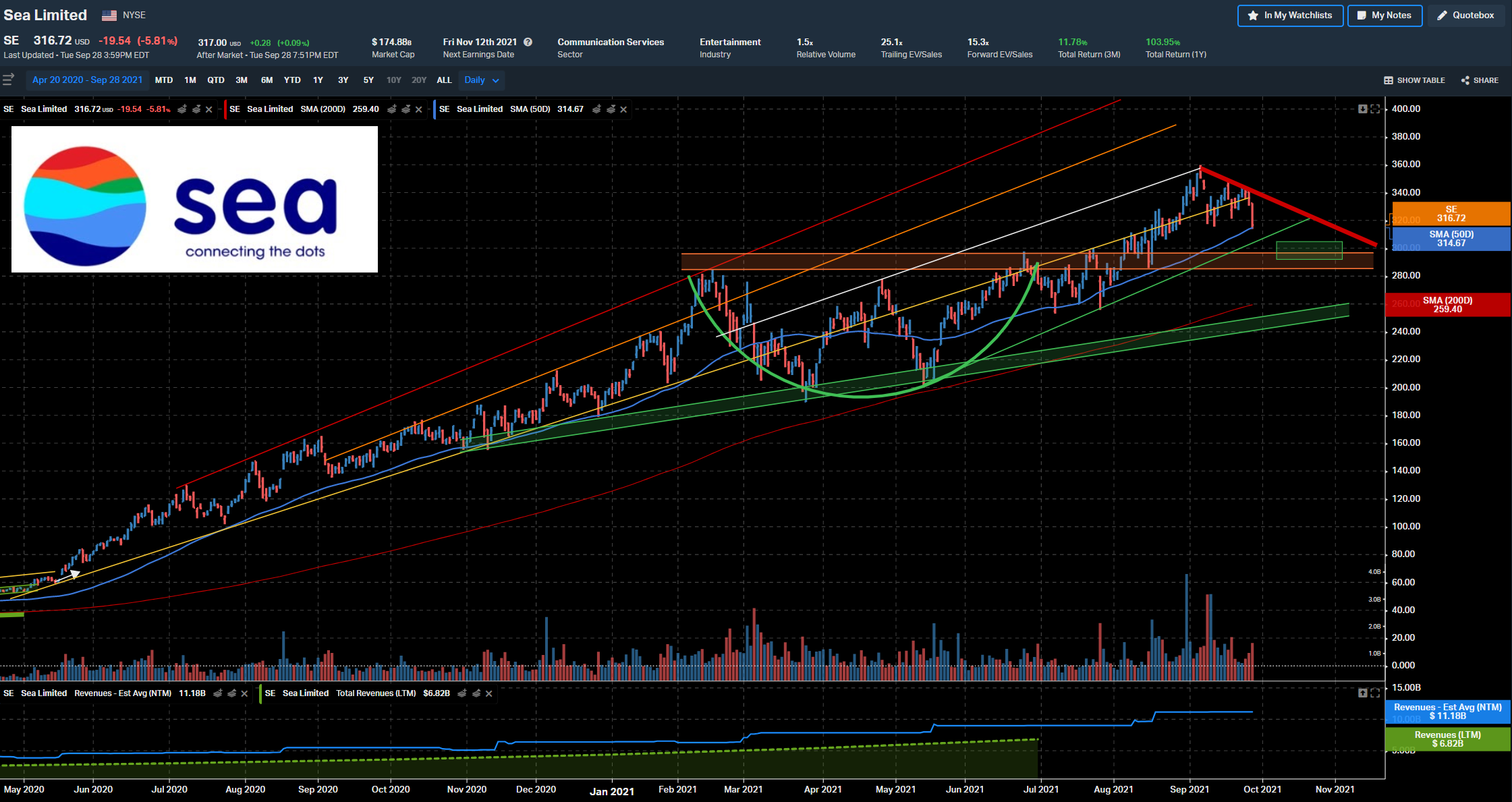Remove Sea Limited price series from chart
The width and height of the screenshot is (1512, 802).
pyautogui.click(x=209, y=109)
